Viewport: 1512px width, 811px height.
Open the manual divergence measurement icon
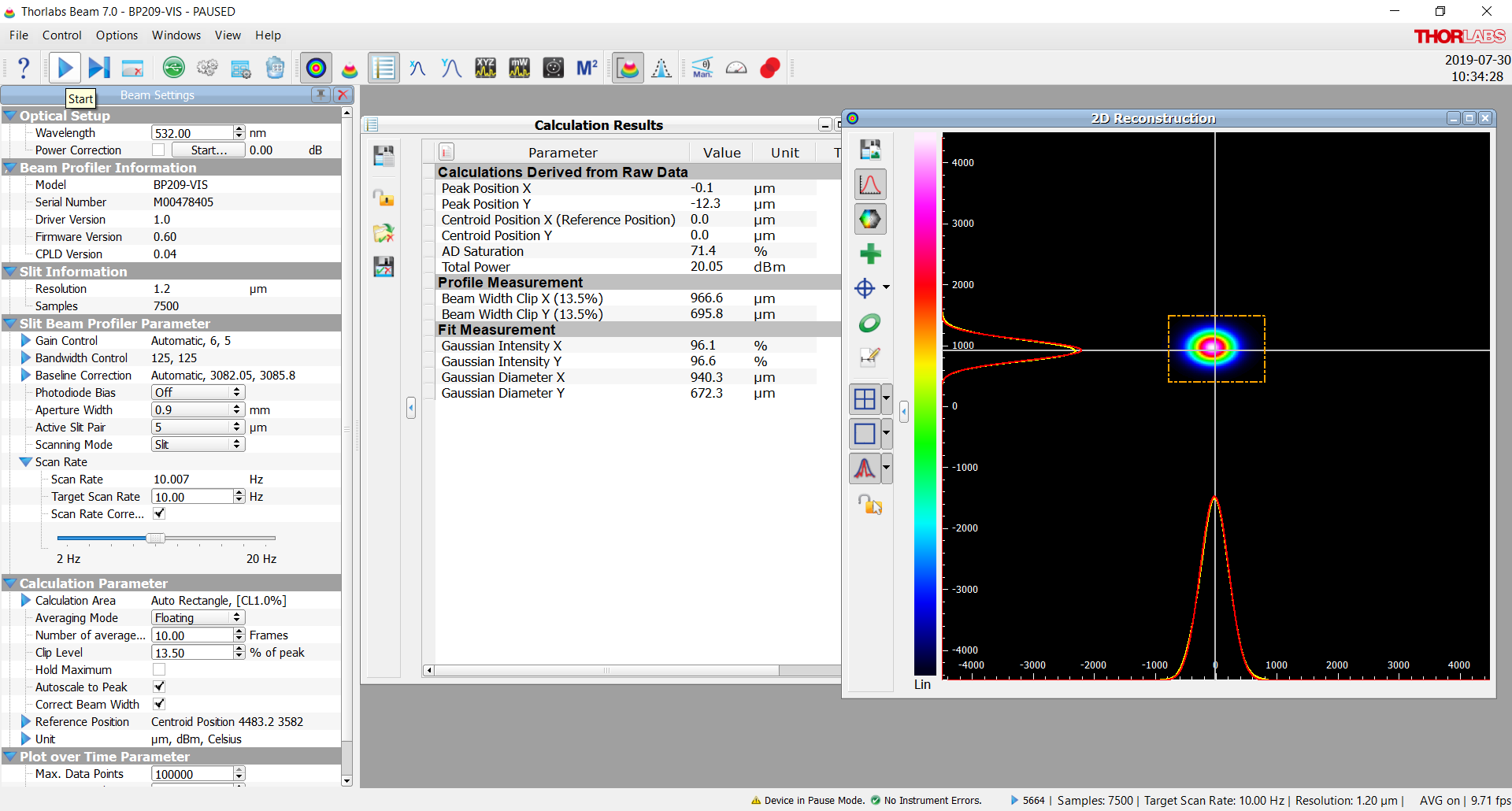click(702, 69)
